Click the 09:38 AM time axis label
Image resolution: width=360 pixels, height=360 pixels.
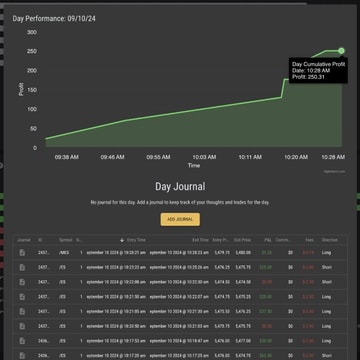coord(67,157)
